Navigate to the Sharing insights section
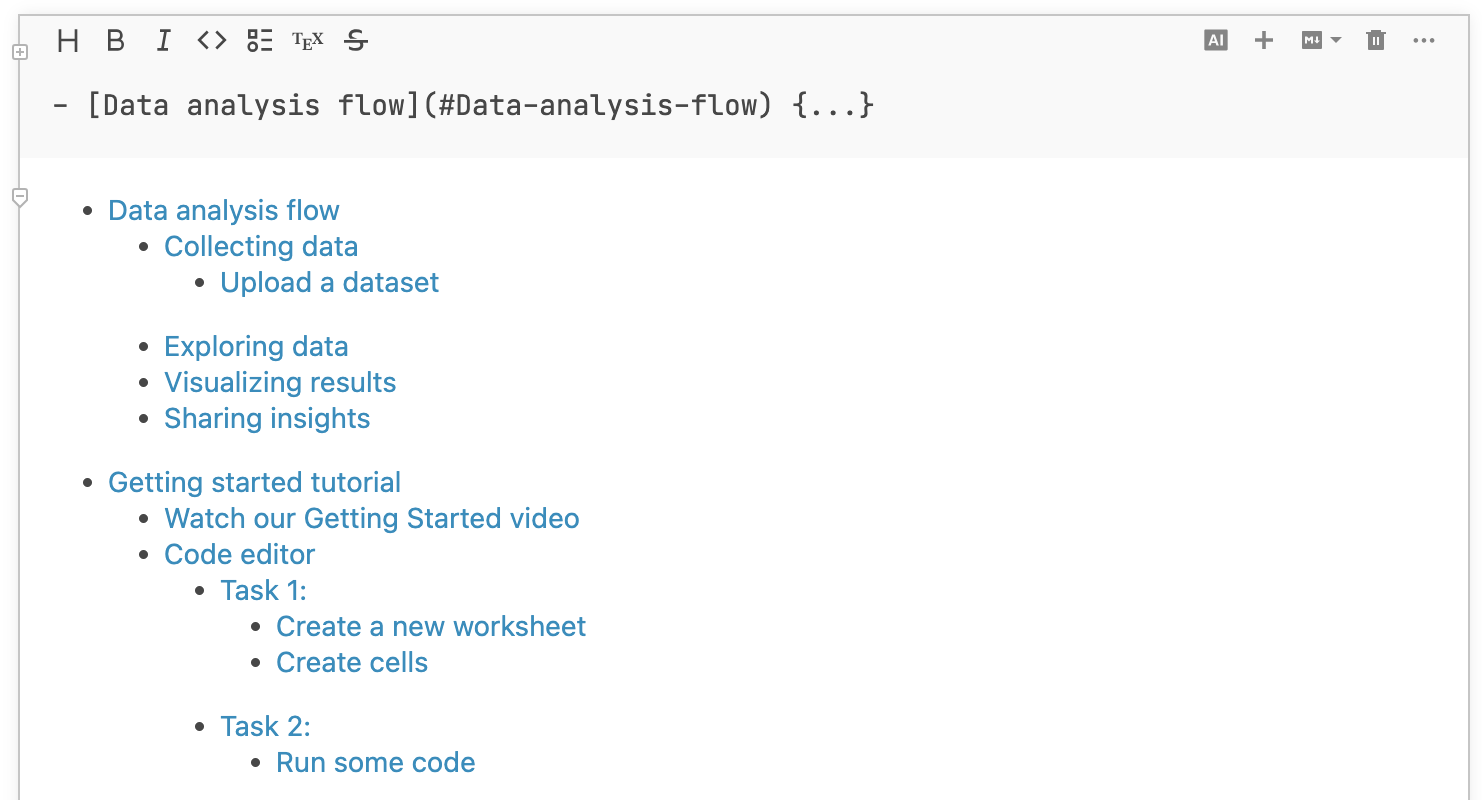The image size is (1482, 800). (267, 418)
